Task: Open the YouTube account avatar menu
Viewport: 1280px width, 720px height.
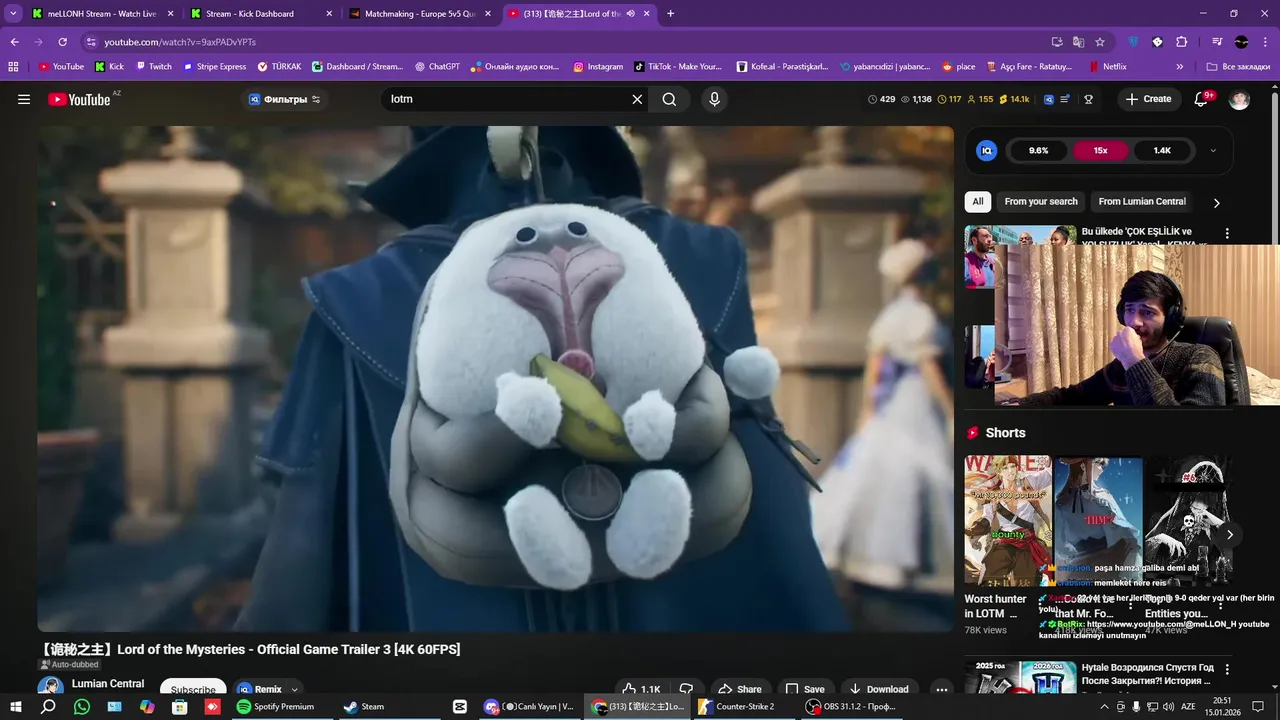Action: coord(1239,99)
